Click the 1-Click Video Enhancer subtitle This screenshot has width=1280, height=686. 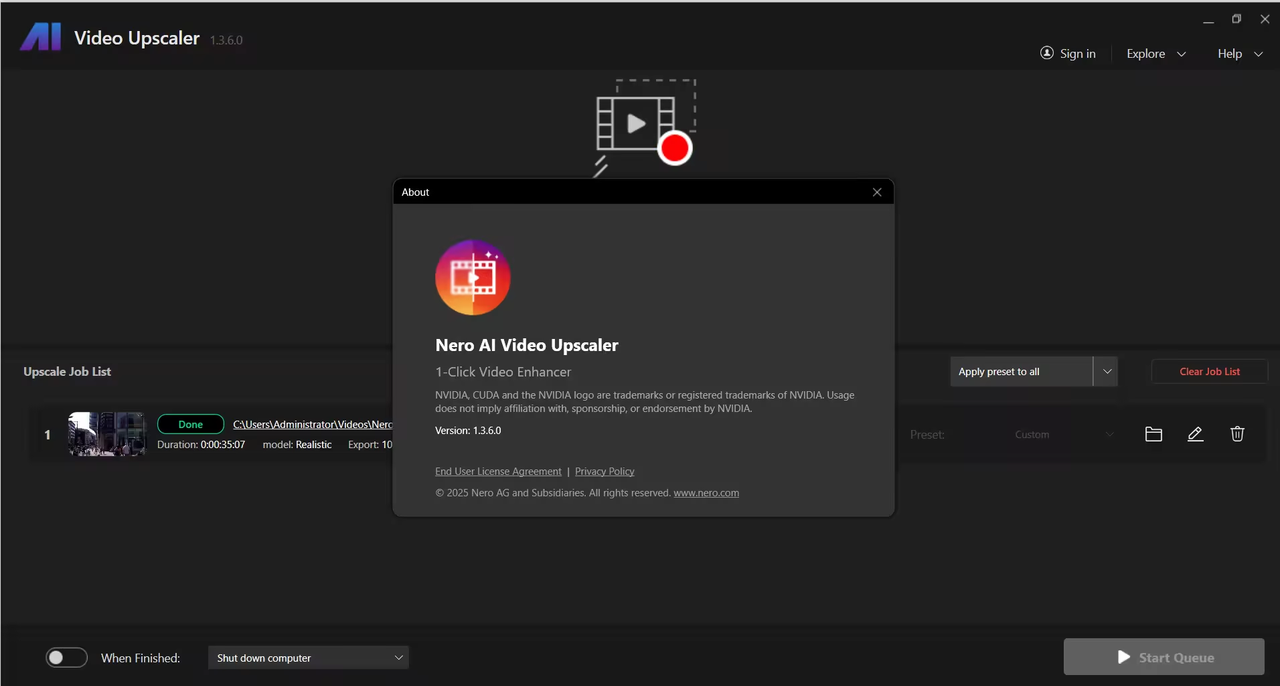click(503, 371)
